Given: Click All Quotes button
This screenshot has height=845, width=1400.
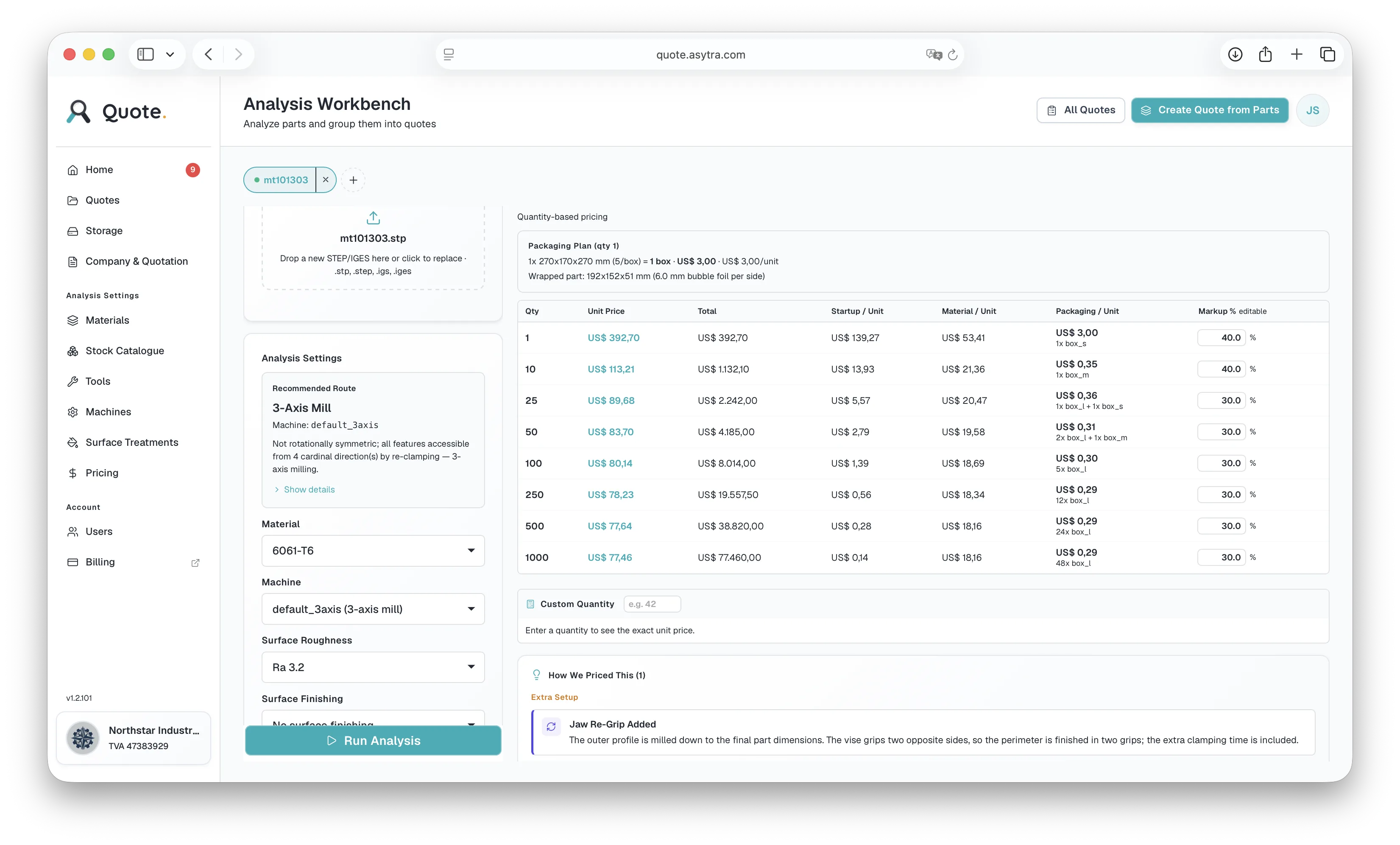Looking at the screenshot, I should point(1081,110).
